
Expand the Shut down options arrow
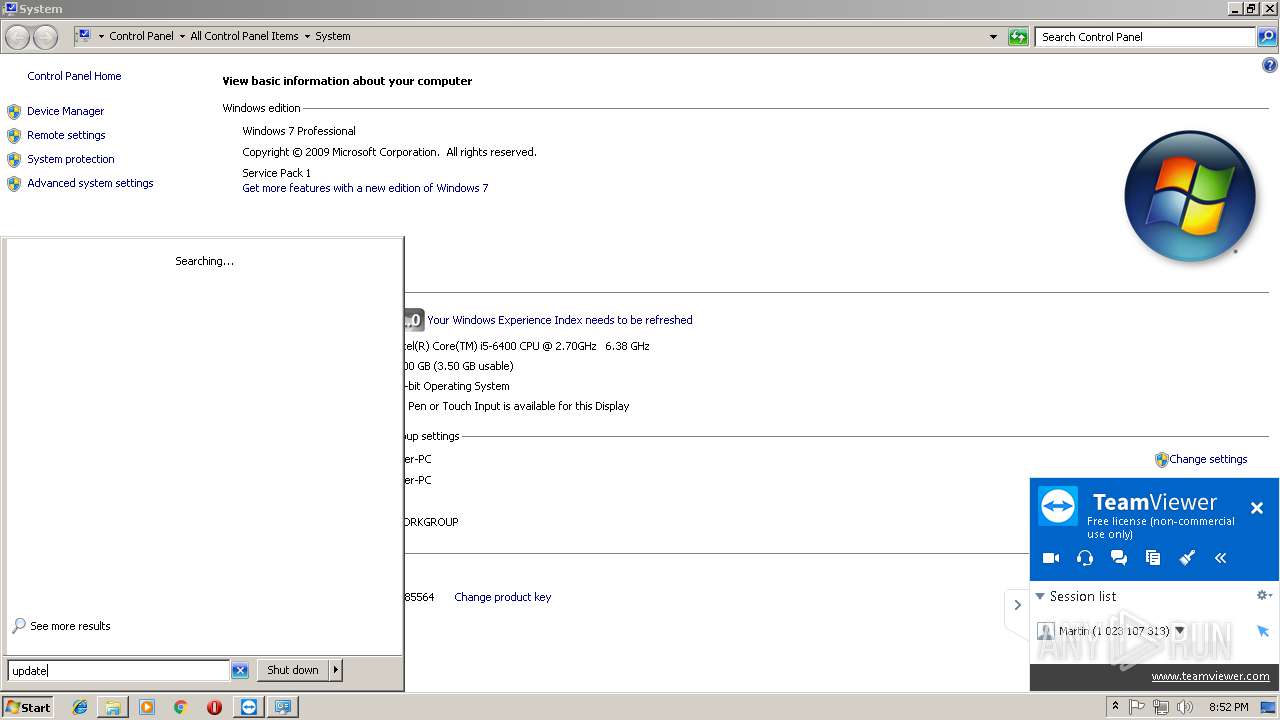pos(336,670)
